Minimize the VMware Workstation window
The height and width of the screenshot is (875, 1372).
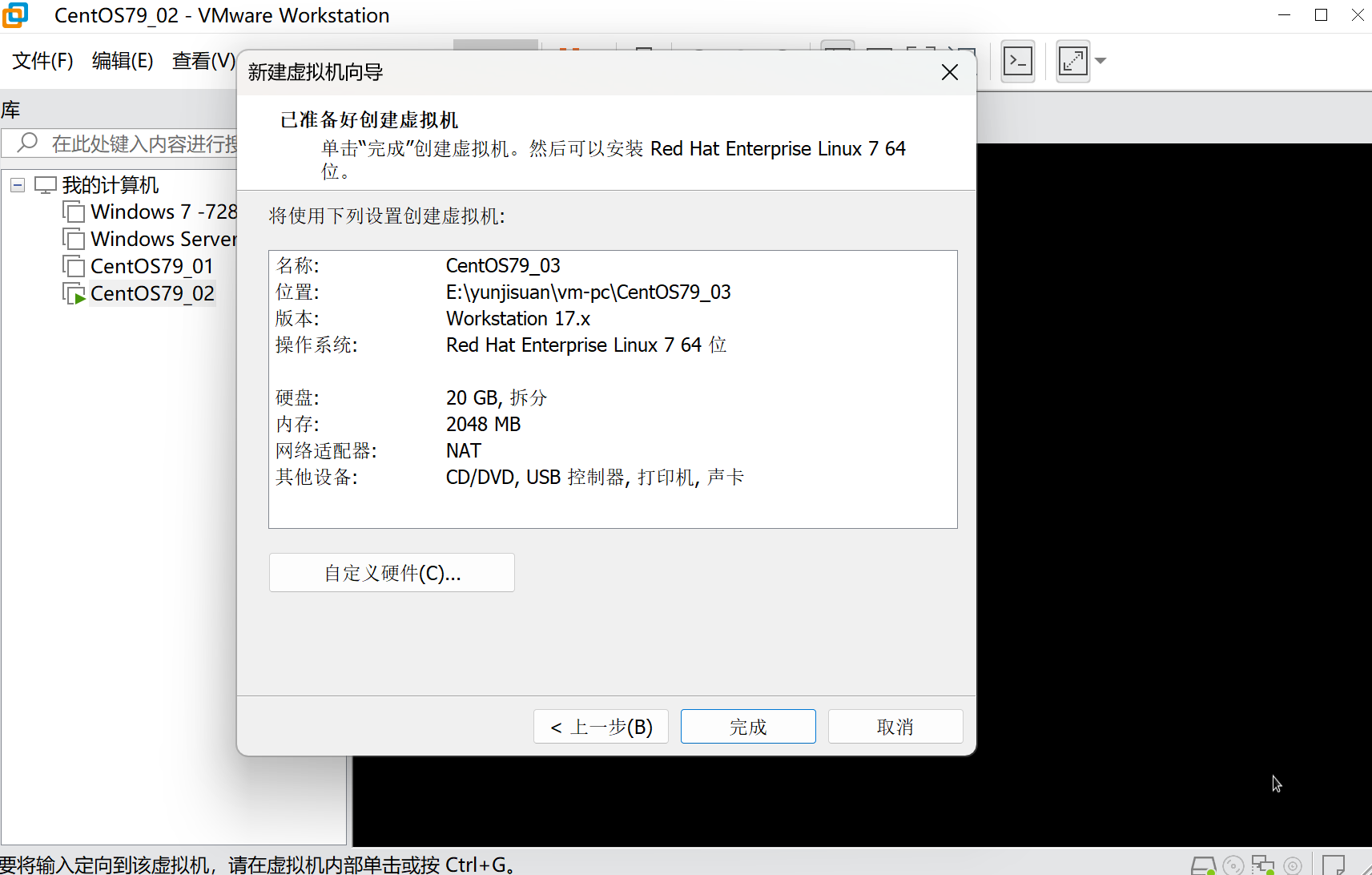pos(1285,15)
